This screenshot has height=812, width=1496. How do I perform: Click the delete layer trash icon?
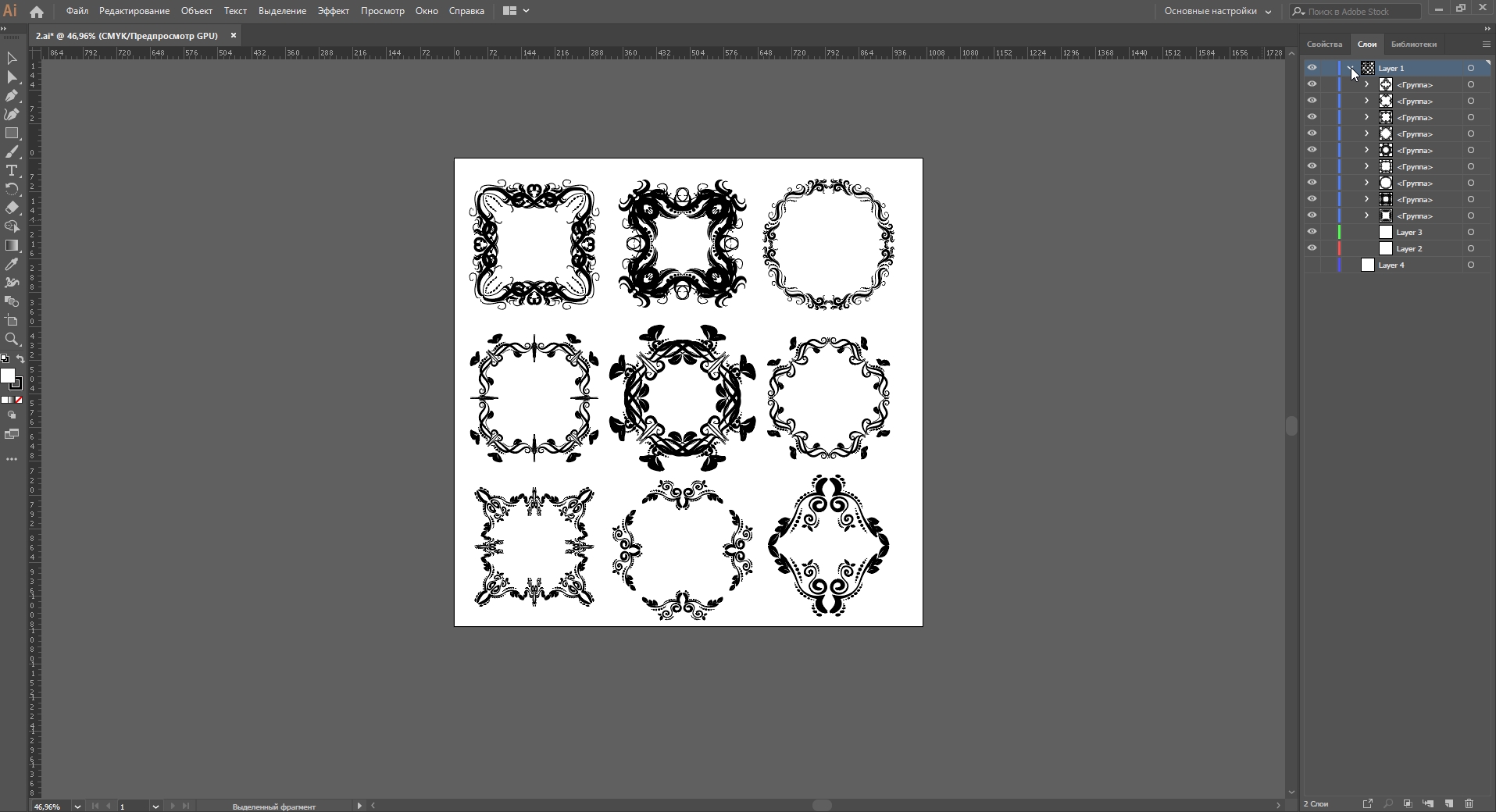[x=1469, y=803]
